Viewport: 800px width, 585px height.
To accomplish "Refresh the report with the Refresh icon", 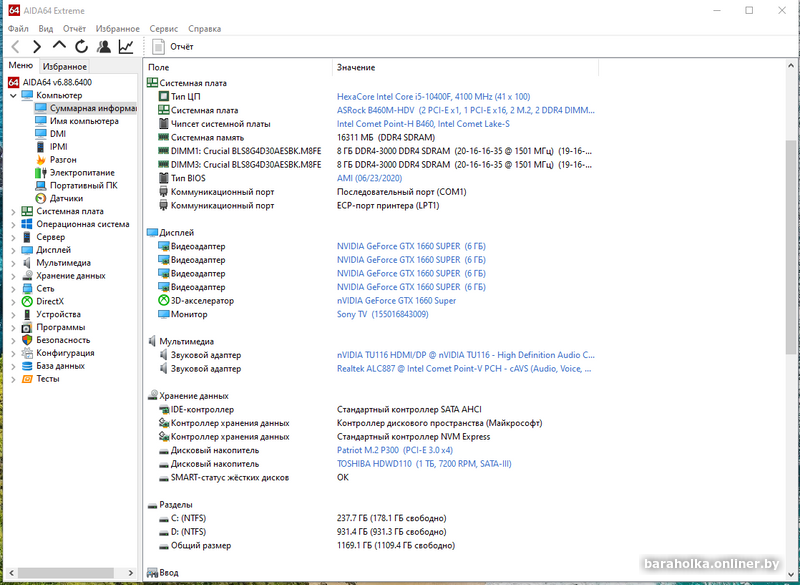I will click(x=82, y=47).
